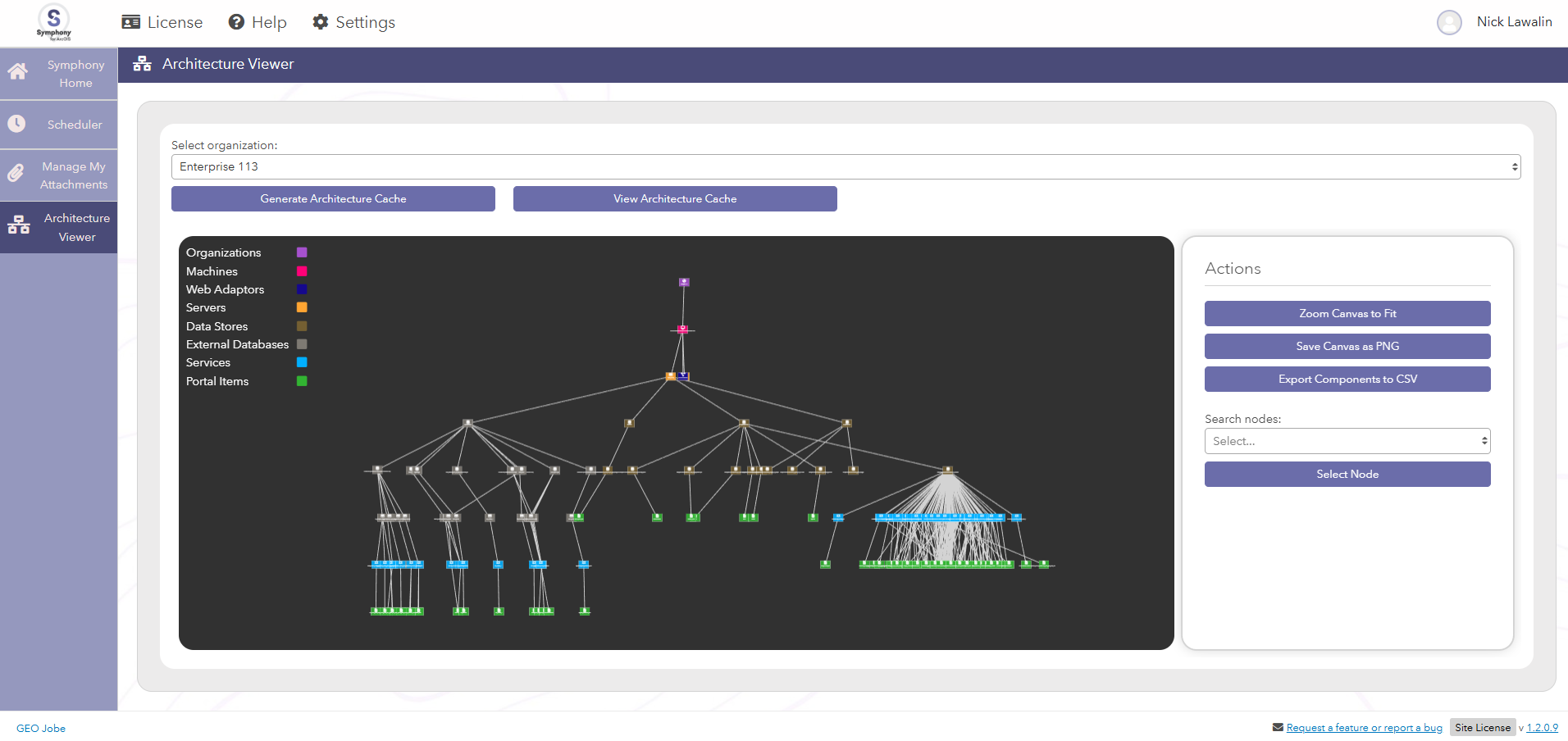Click View Architecture Cache button

coord(675,199)
